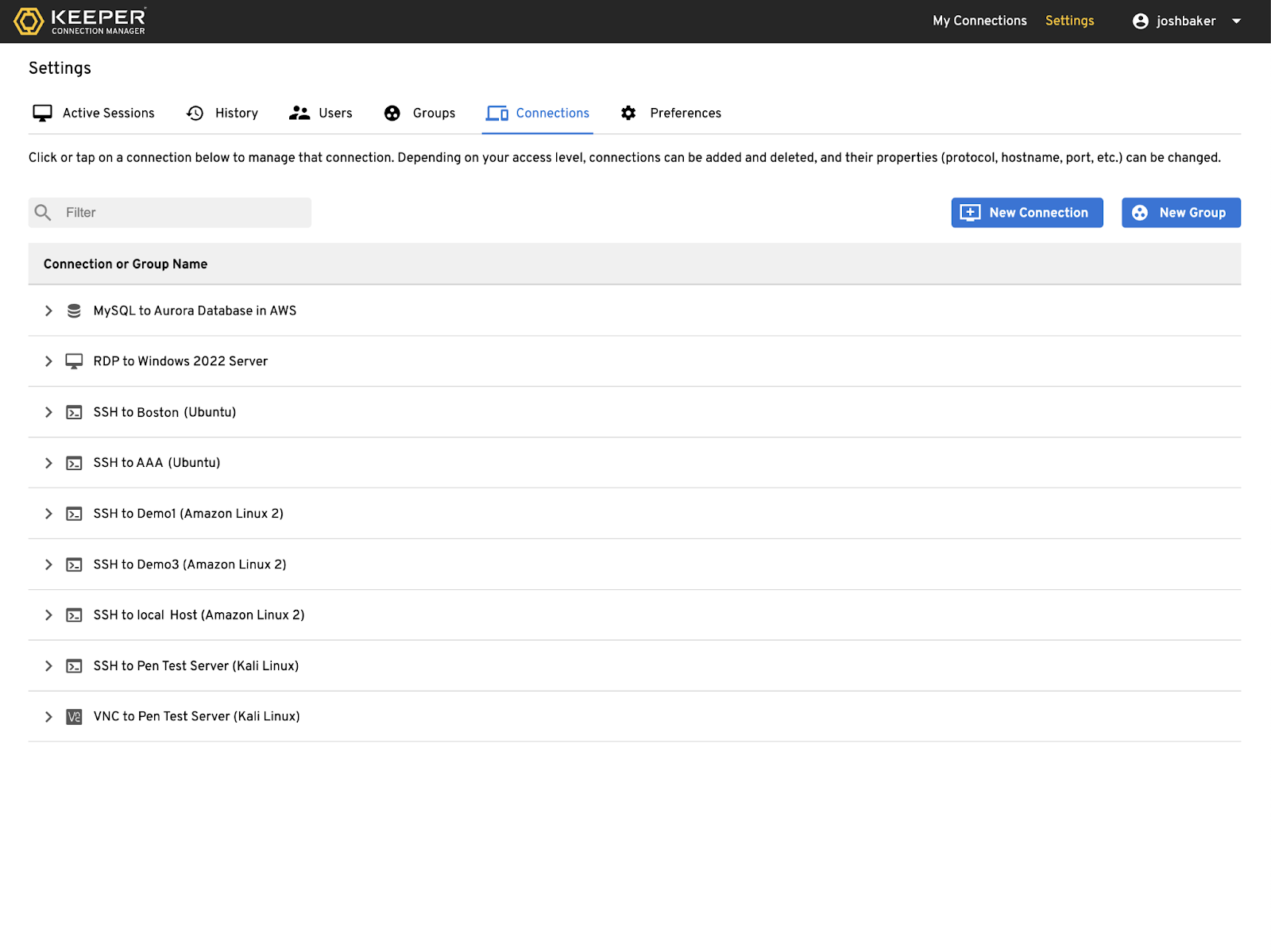
Task: Open the History tab
Action: click(x=222, y=113)
